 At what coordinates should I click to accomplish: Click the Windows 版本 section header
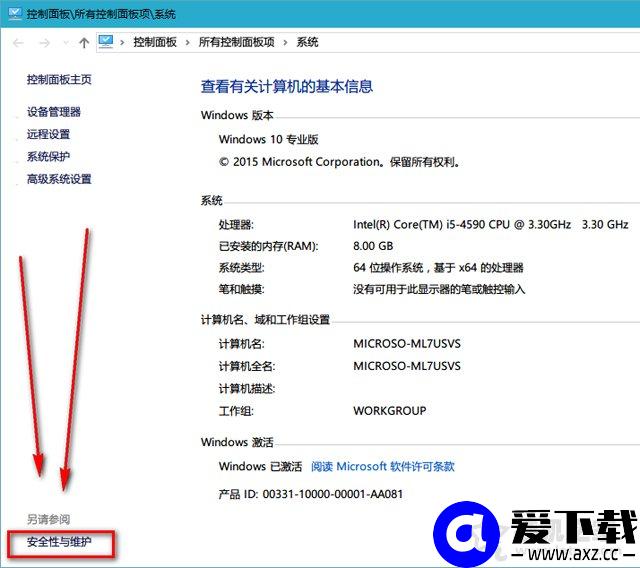(x=237, y=115)
